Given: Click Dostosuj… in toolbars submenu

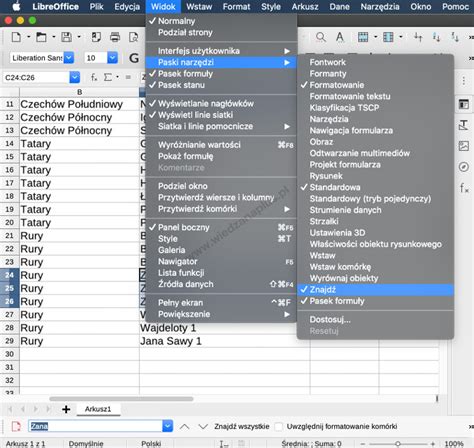Looking at the screenshot, I should click(x=375, y=320).
